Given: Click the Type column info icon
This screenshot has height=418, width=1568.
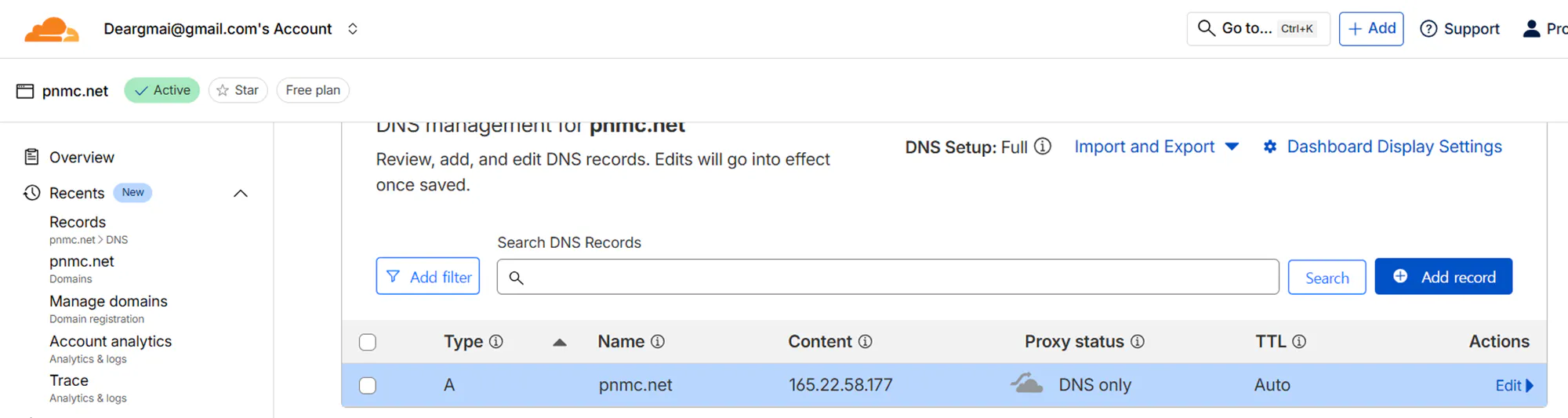Looking at the screenshot, I should click(496, 342).
